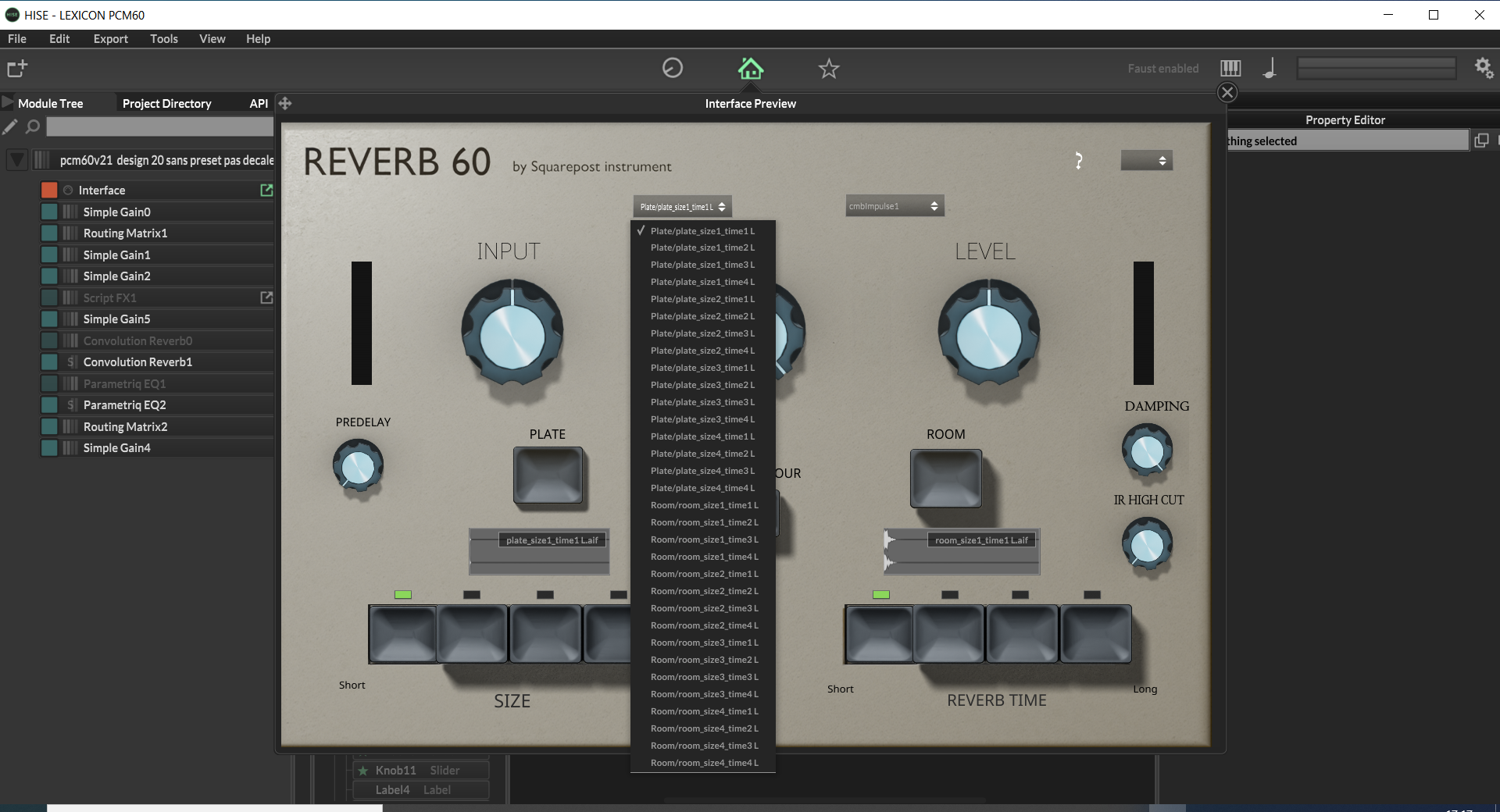1500x812 pixels.
Task: Choose Room/room_size3_time2 L entry
Action: [x=702, y=660]
